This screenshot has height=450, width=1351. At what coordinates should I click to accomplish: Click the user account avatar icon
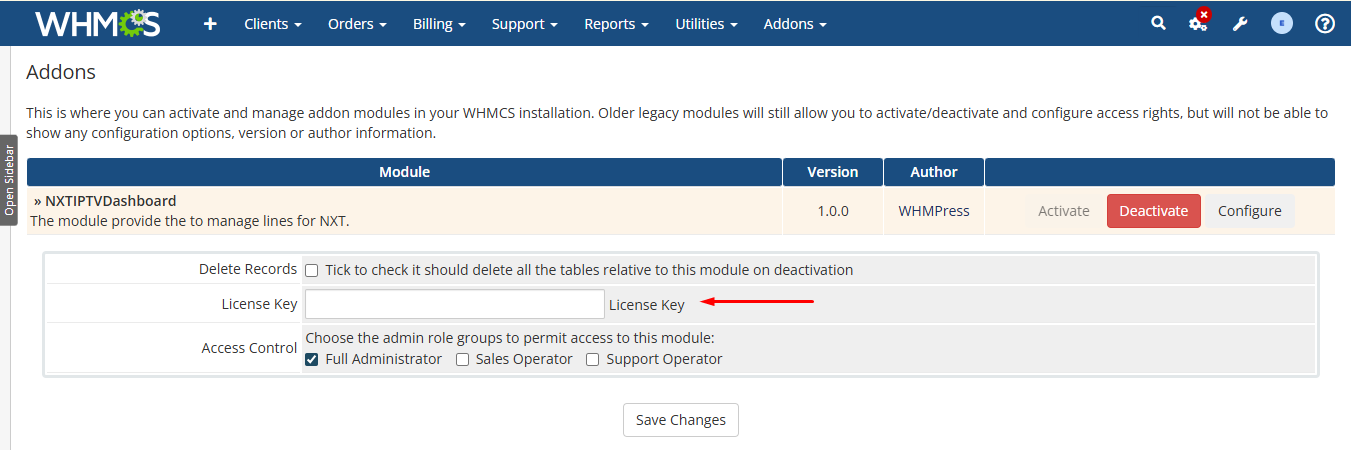1282,24
